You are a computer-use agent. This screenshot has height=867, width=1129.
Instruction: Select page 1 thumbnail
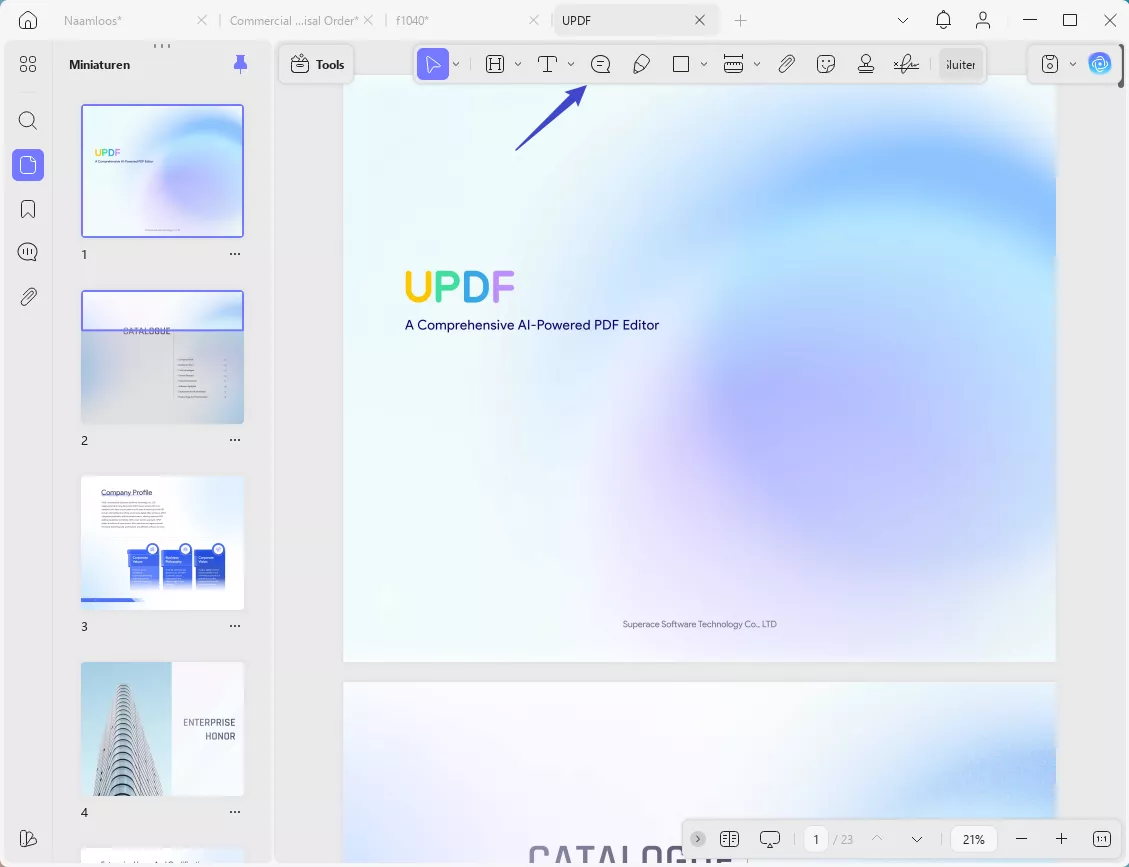162,171
